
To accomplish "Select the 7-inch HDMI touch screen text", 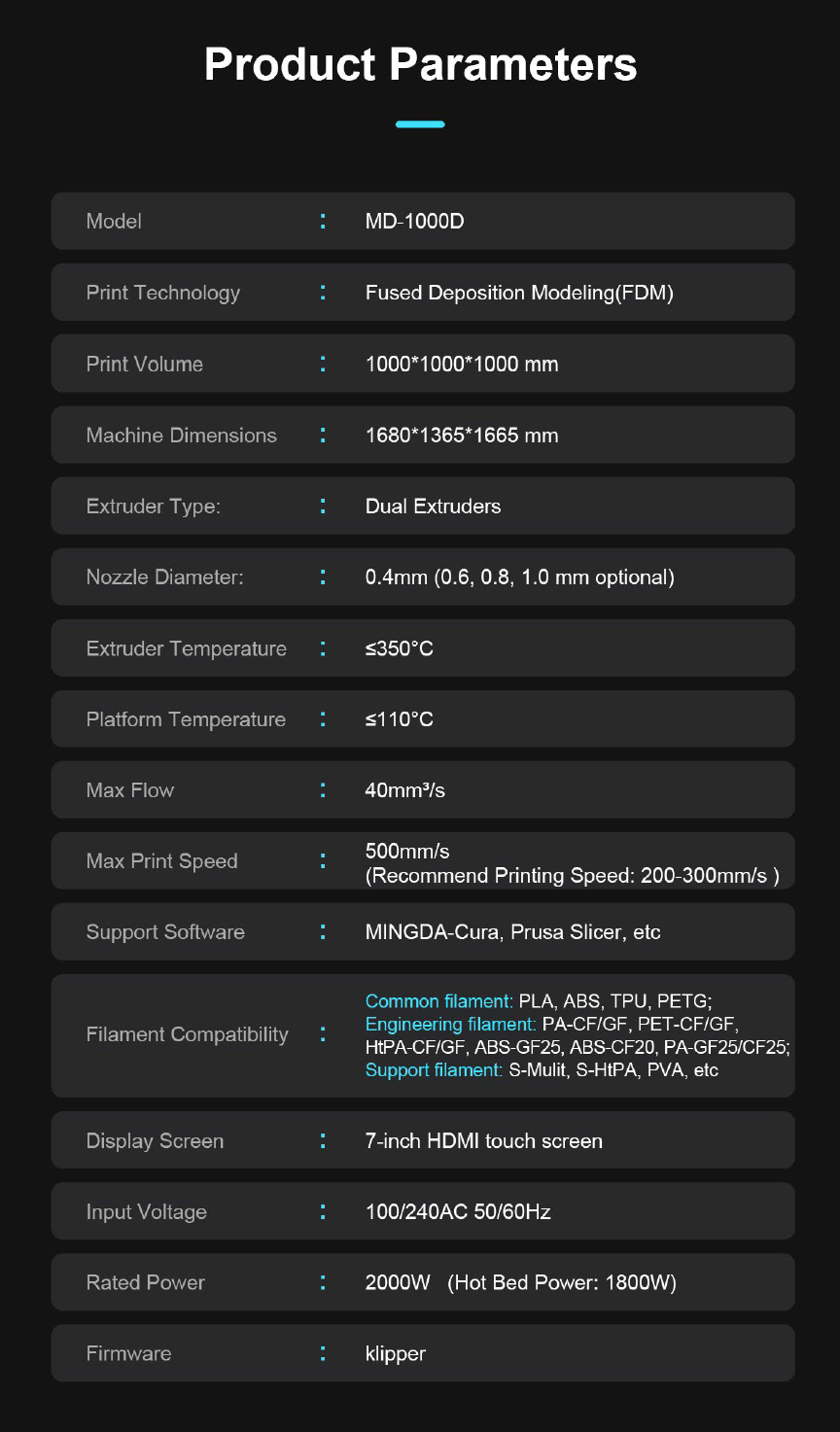I will pos(483,1141).
